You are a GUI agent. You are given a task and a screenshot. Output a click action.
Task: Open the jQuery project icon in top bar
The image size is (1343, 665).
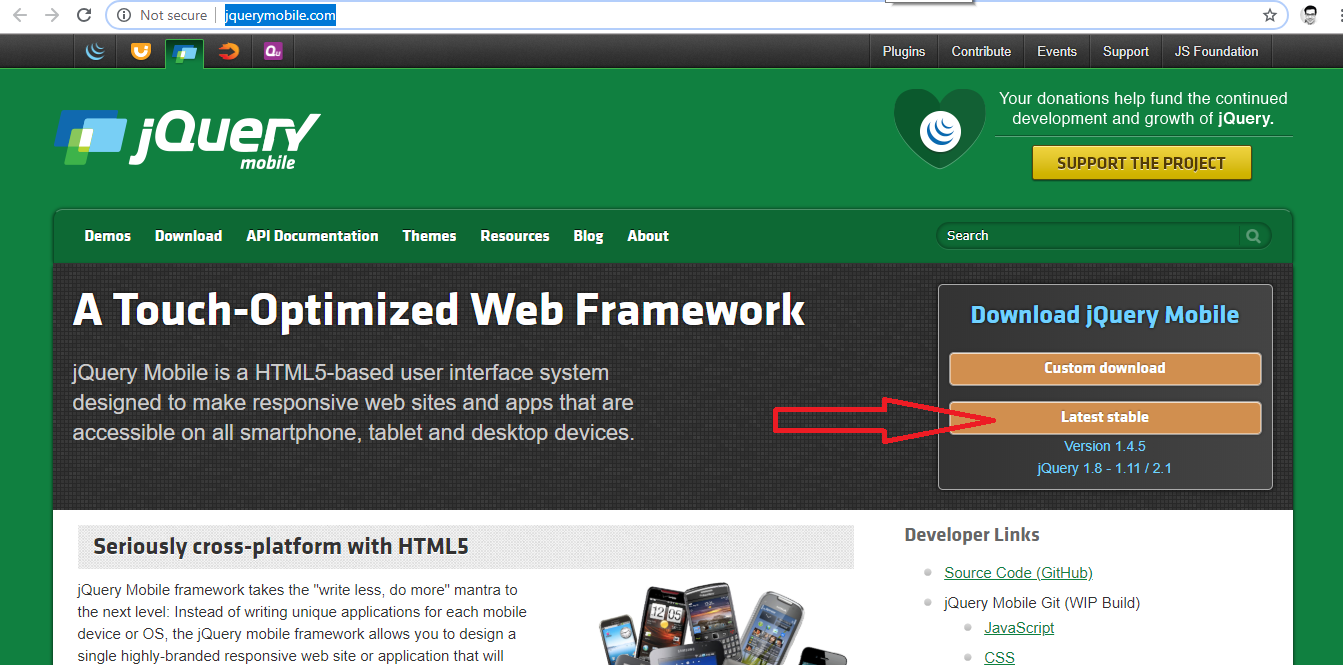click(96, 52)
